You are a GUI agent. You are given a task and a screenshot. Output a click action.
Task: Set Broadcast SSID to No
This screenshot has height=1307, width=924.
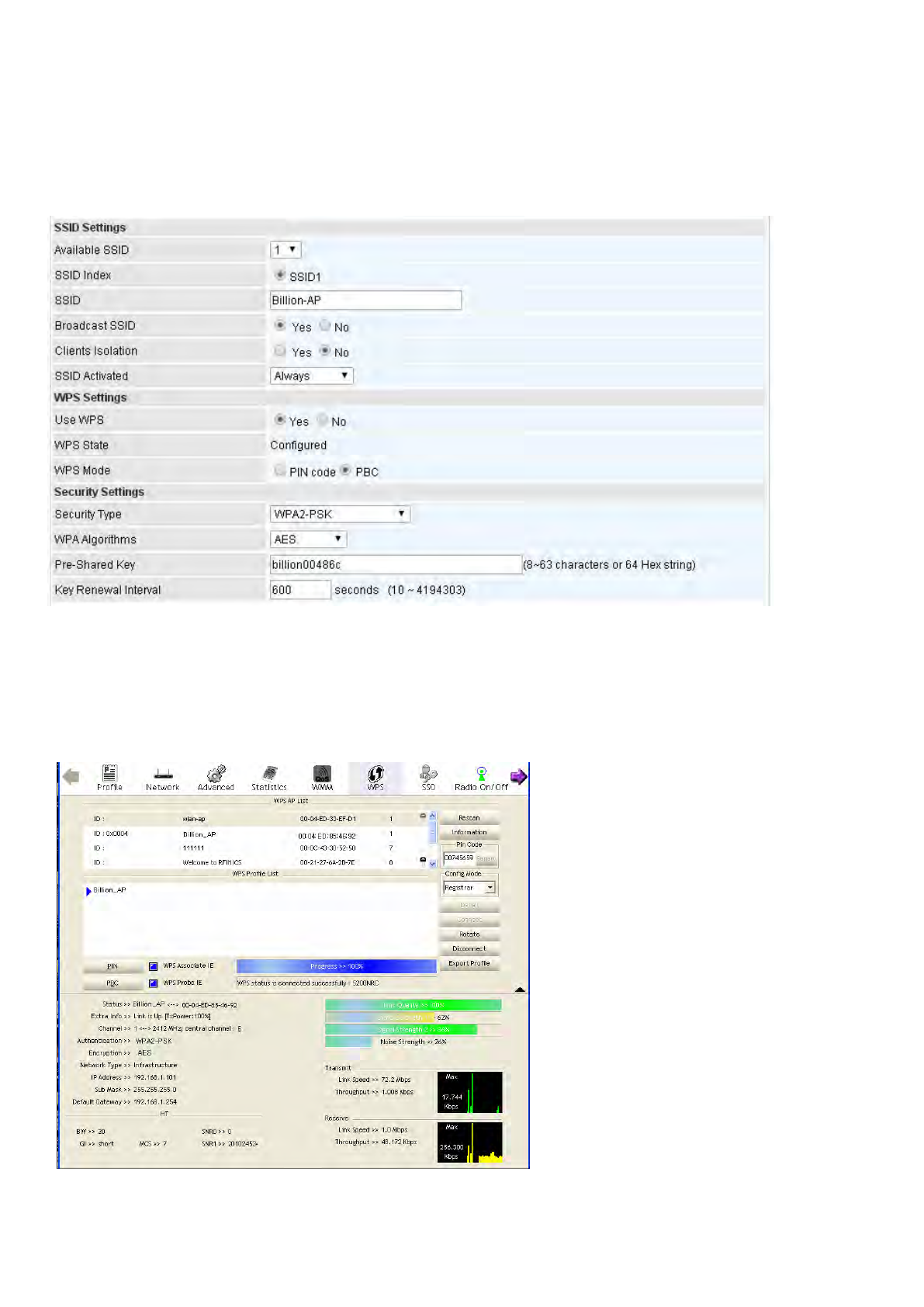(x=325, y=325)
